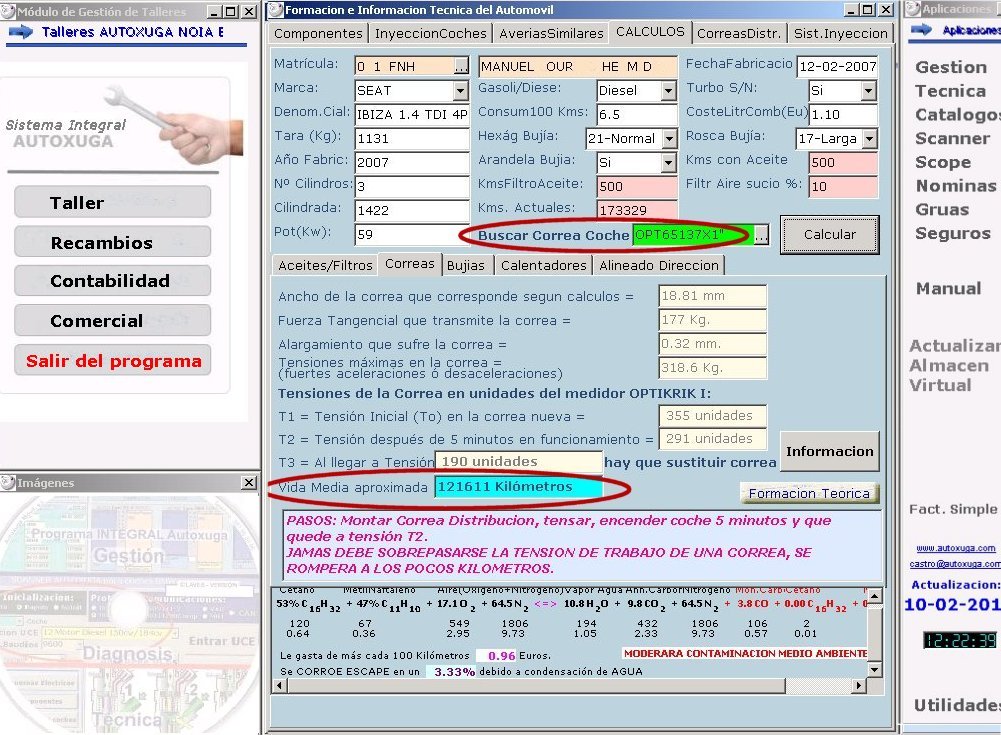Viewport: 1001px width, 735px height.
Task: Click horizontal scrollbar right arrow
Action: [x=859, y=686]
